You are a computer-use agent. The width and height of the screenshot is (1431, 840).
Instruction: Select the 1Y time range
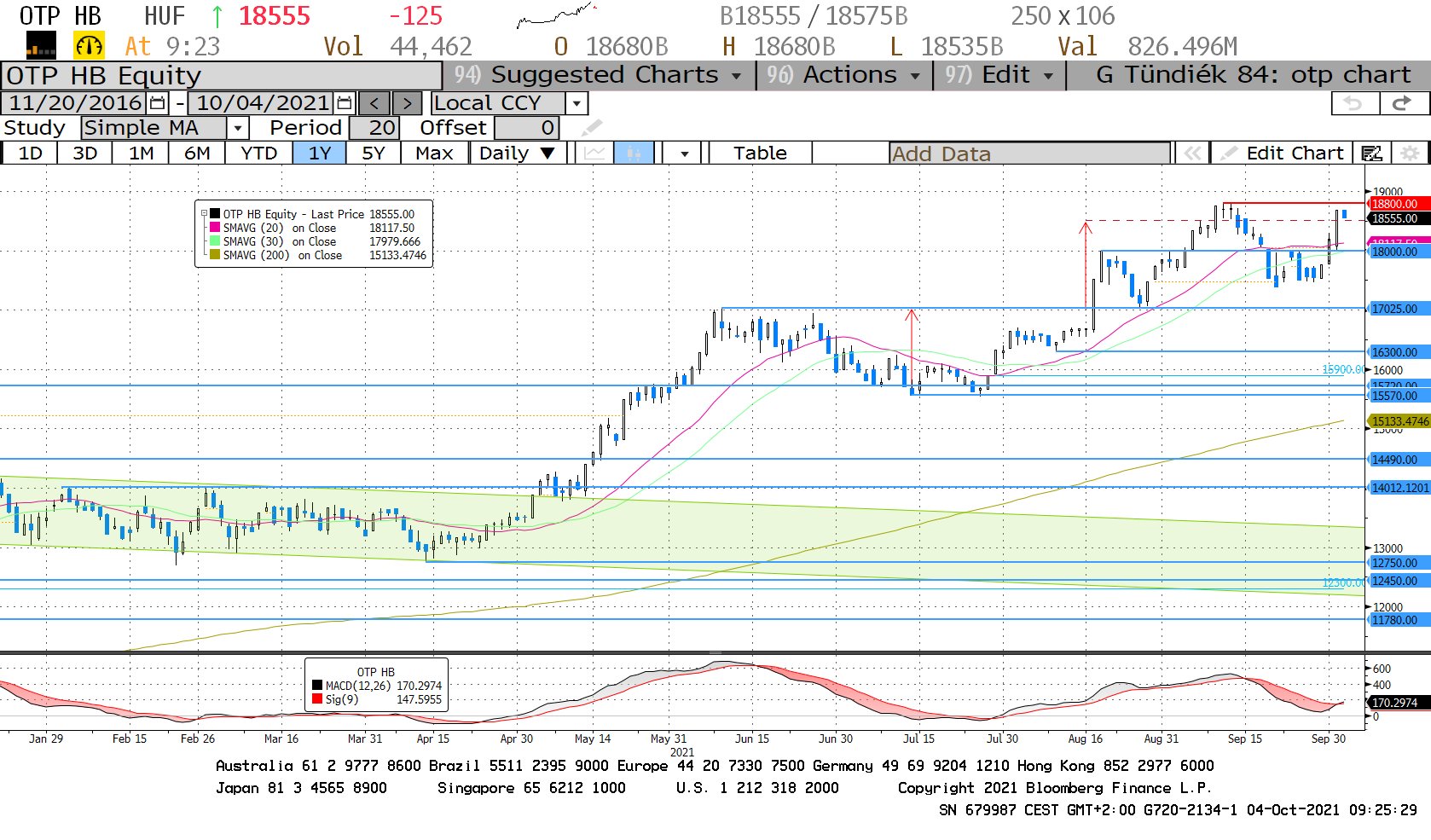click(319, 154)
